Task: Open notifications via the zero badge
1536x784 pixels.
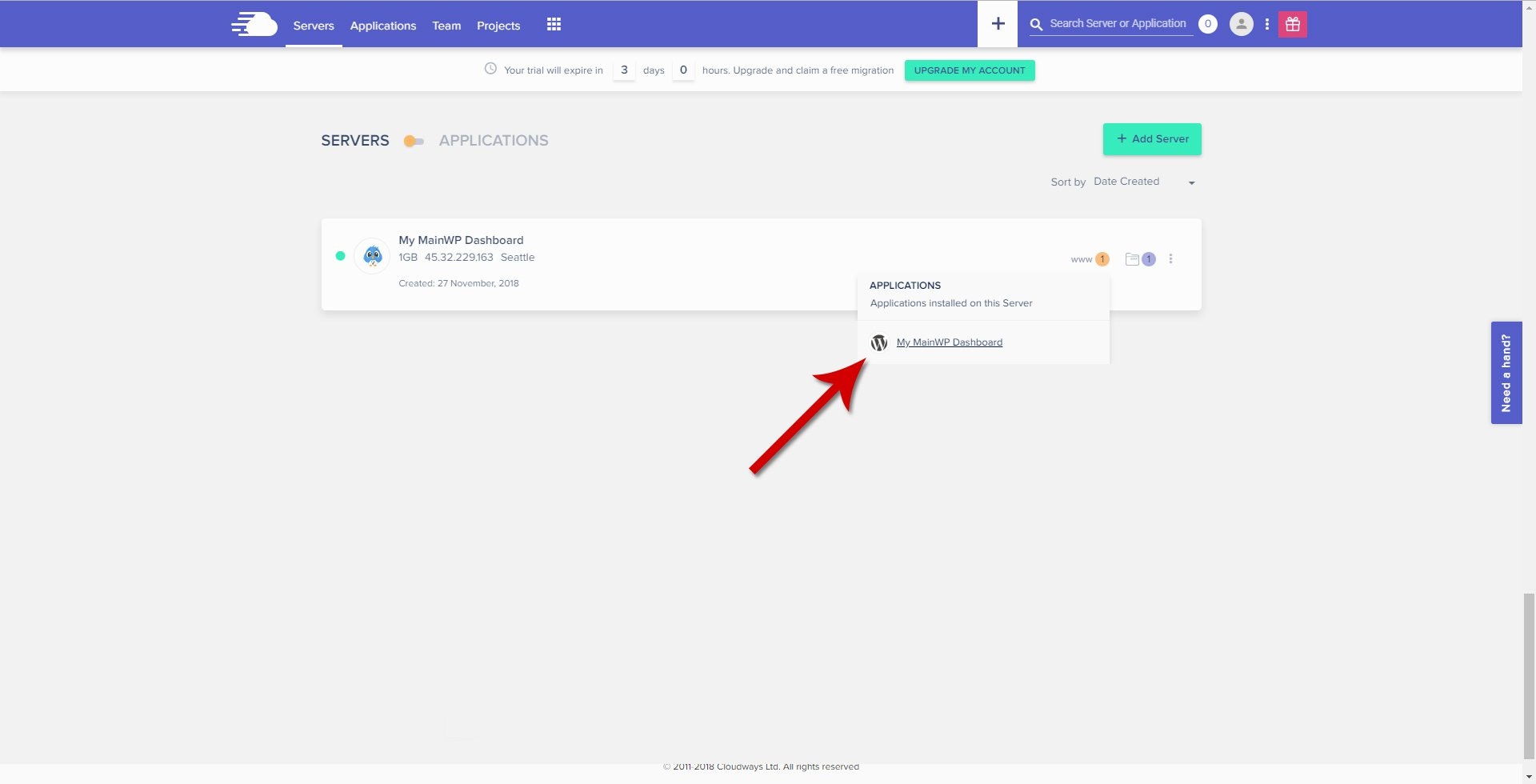Action: [x=1208, y=24]
